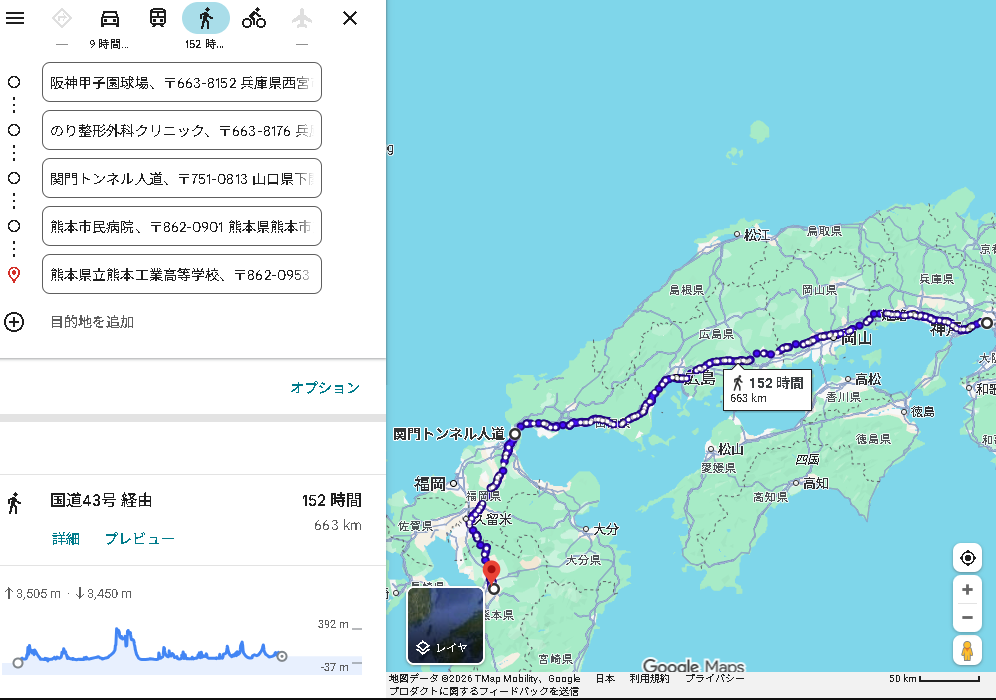The image size is (996, 700).
Task: Zoom out of the map
Action: tap(967, 618)
